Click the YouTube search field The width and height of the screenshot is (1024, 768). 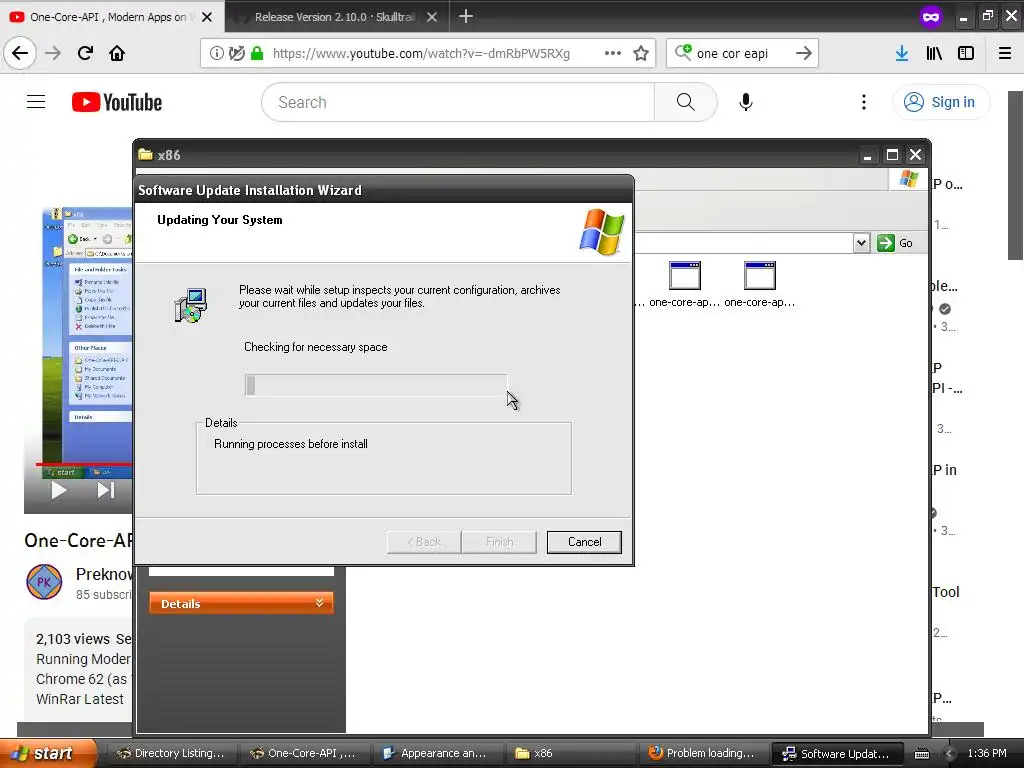pos(457,102)
